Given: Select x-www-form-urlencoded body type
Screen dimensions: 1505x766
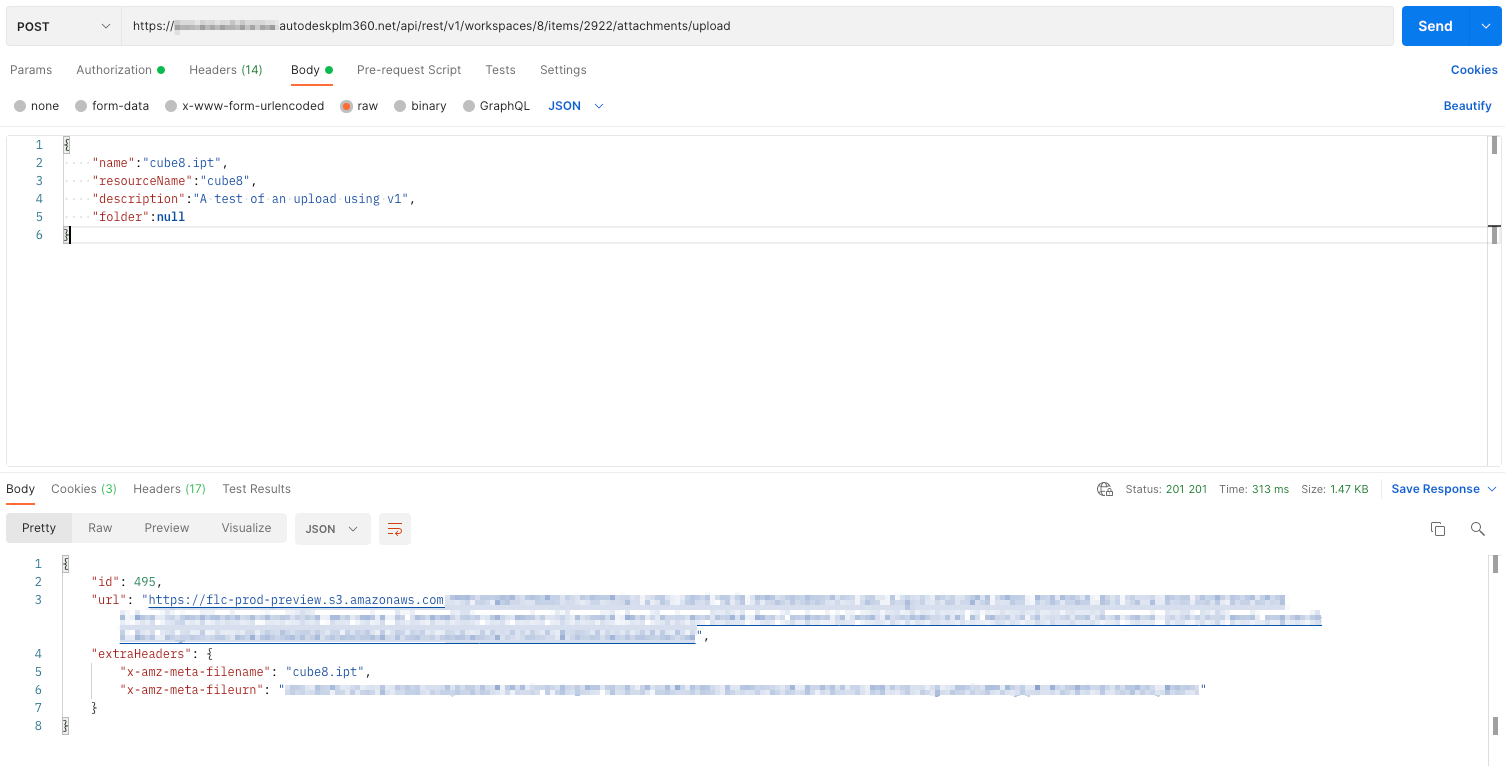Looking at the screenshot, I should click(x=245, y=106).
